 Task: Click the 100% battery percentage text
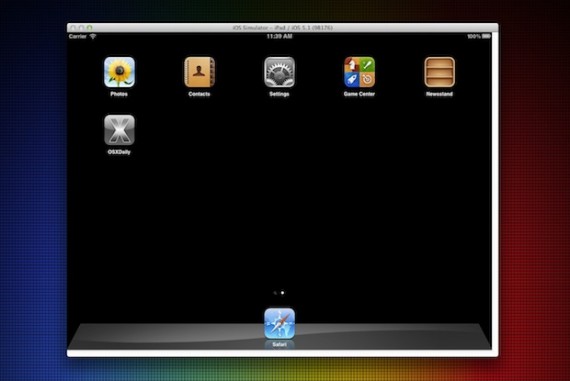click(x=474, y=36)
